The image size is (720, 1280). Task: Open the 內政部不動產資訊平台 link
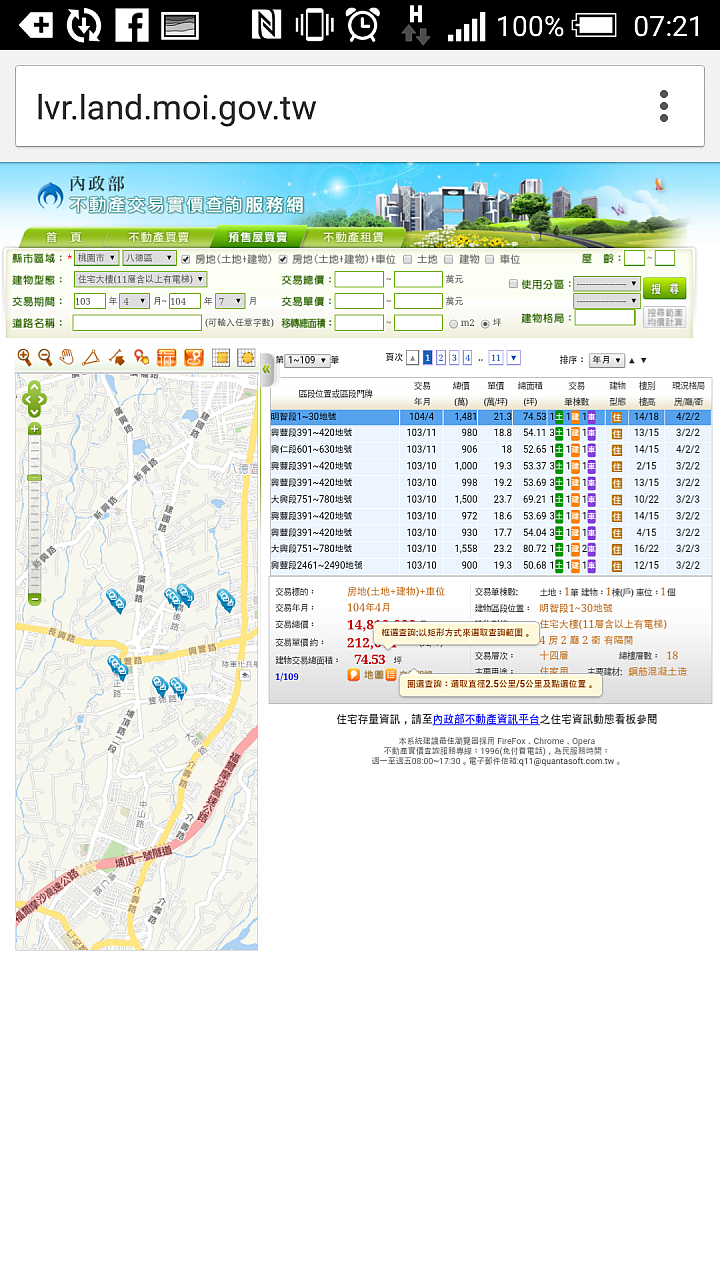[486, 719]
